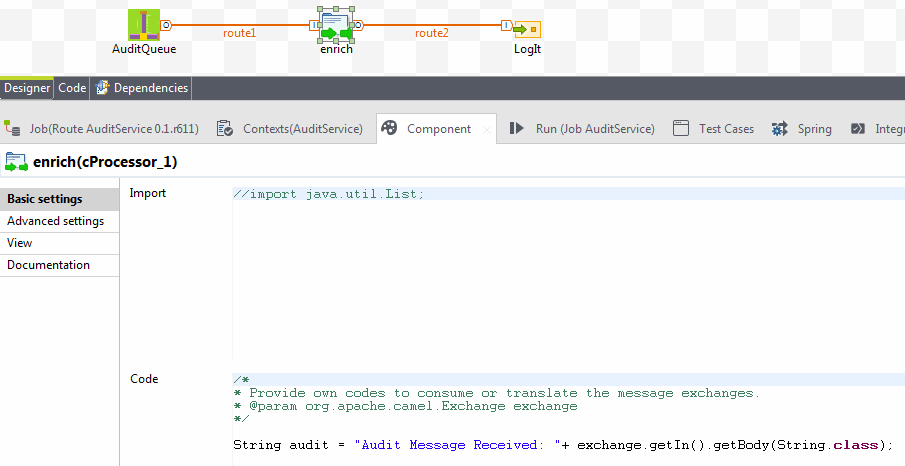Click inside the Import code field
905x466 pixels.
click(560, 270)
